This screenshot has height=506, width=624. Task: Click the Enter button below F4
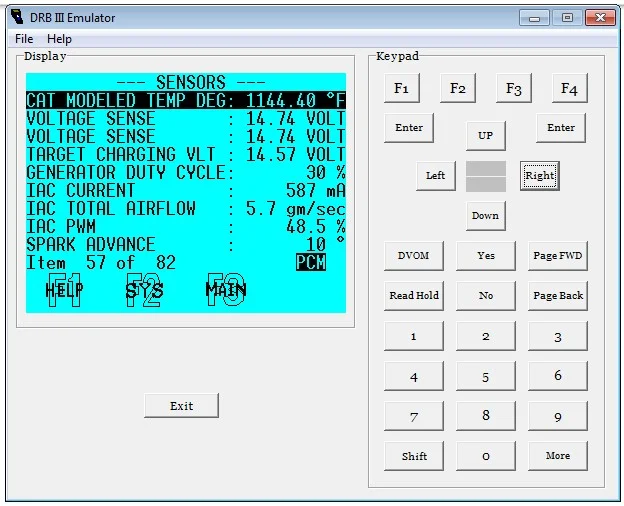coord(561,128)
